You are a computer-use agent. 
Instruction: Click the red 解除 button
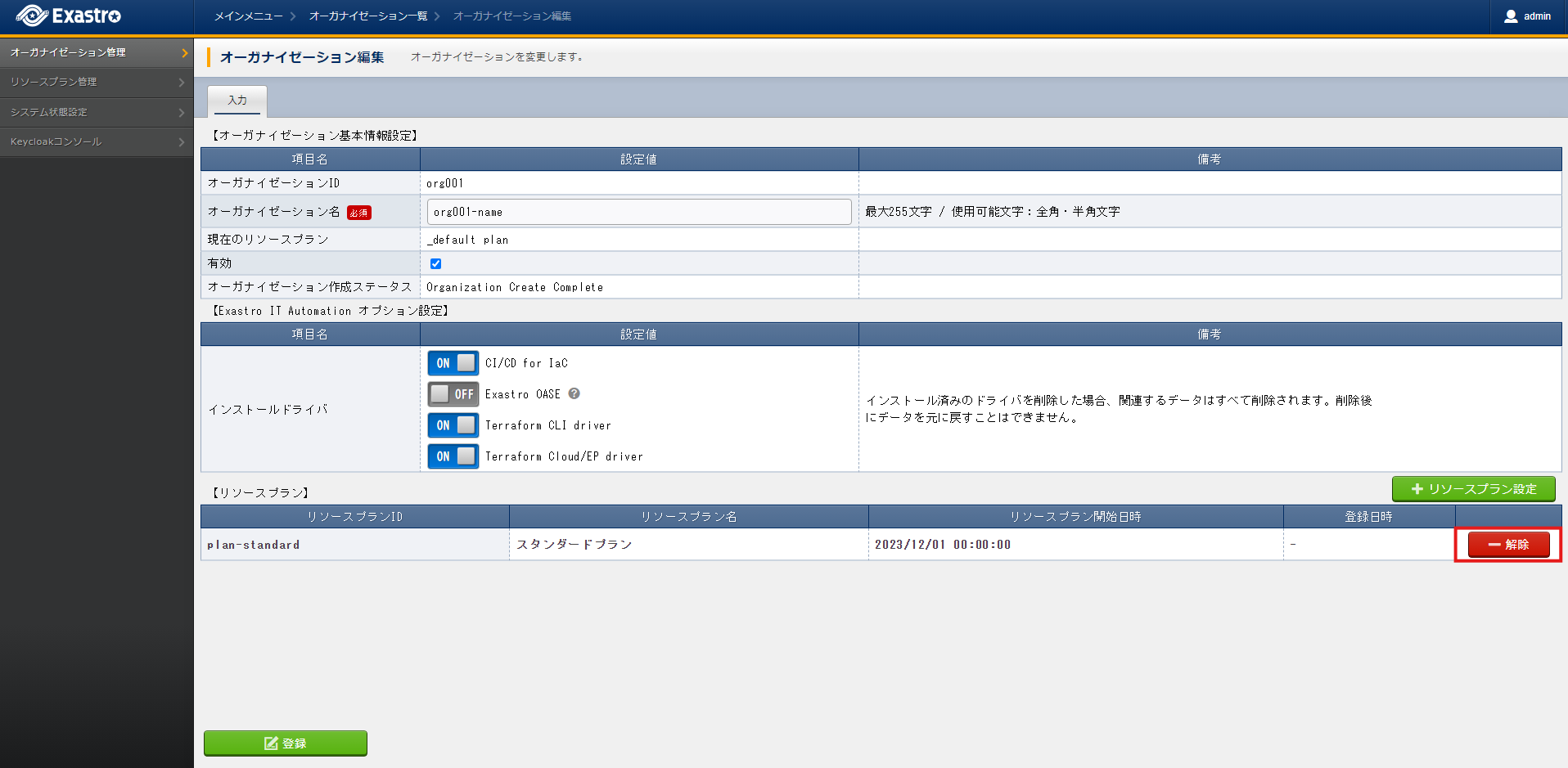[1508, 545]
